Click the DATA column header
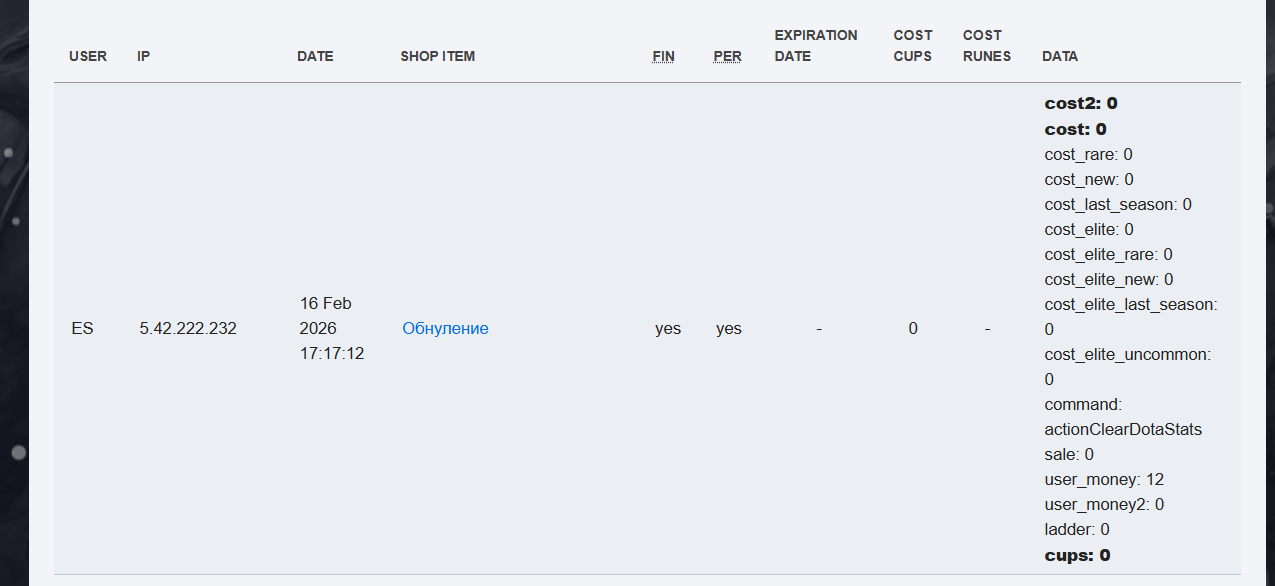This screenshot has height=586, width=1275. pos(1059,56)
